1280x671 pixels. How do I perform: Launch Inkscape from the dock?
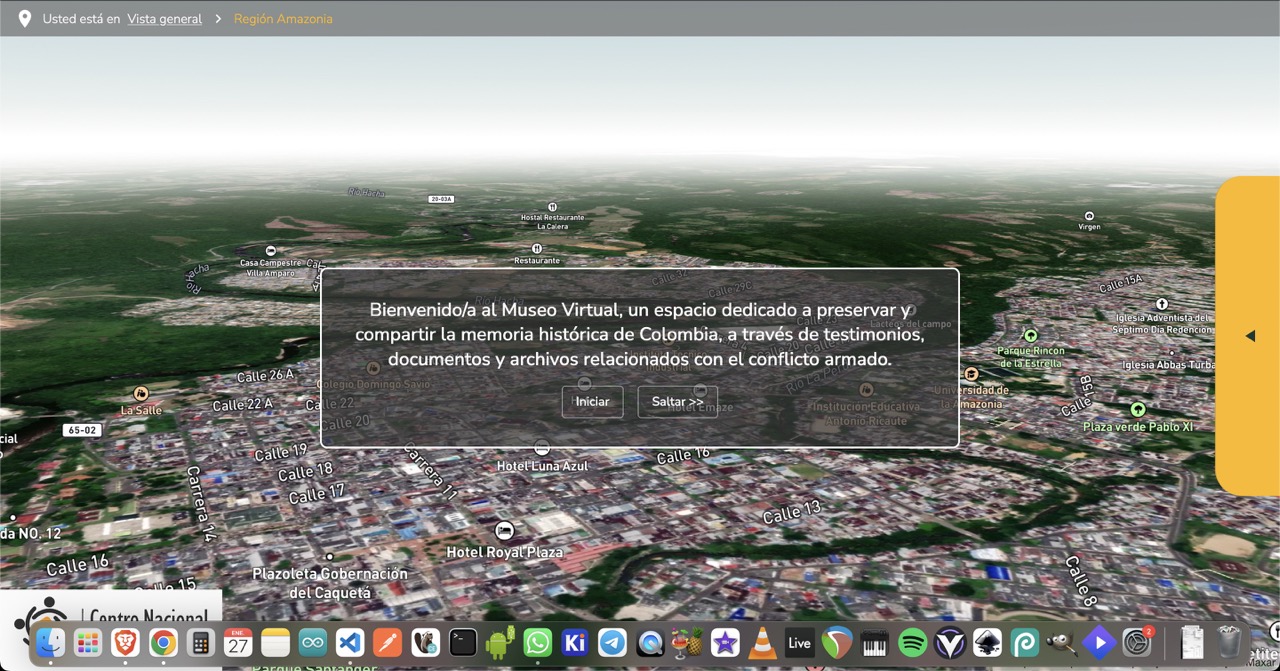[x=987, y=643]
